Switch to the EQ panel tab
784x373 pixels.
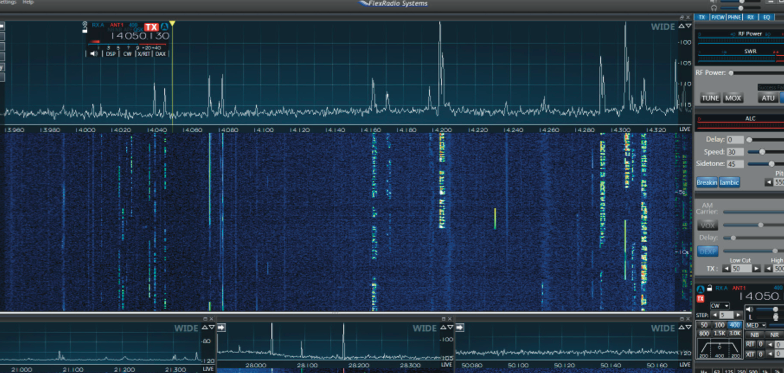pos(766,17)
